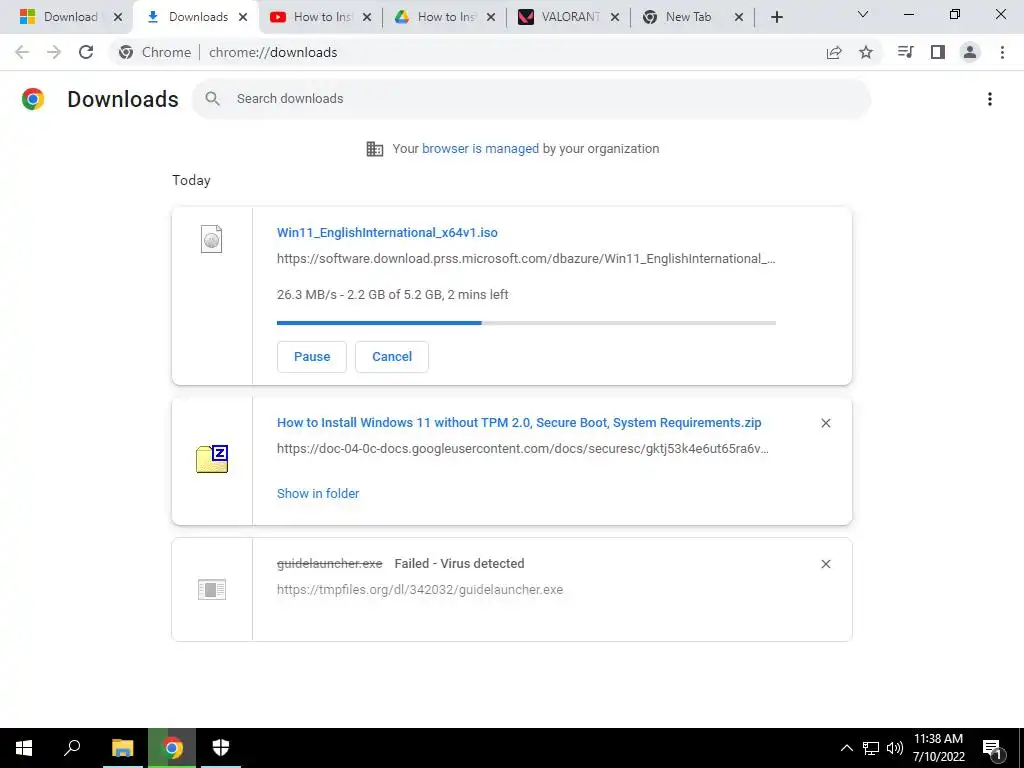Close the New Tab tab

pos(739,18)
